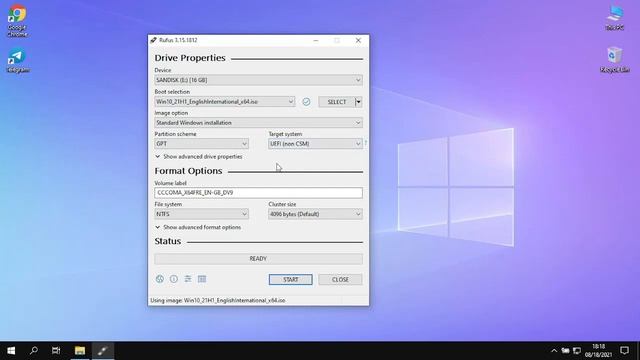Open the Rufus about info icon

point(174,279)
